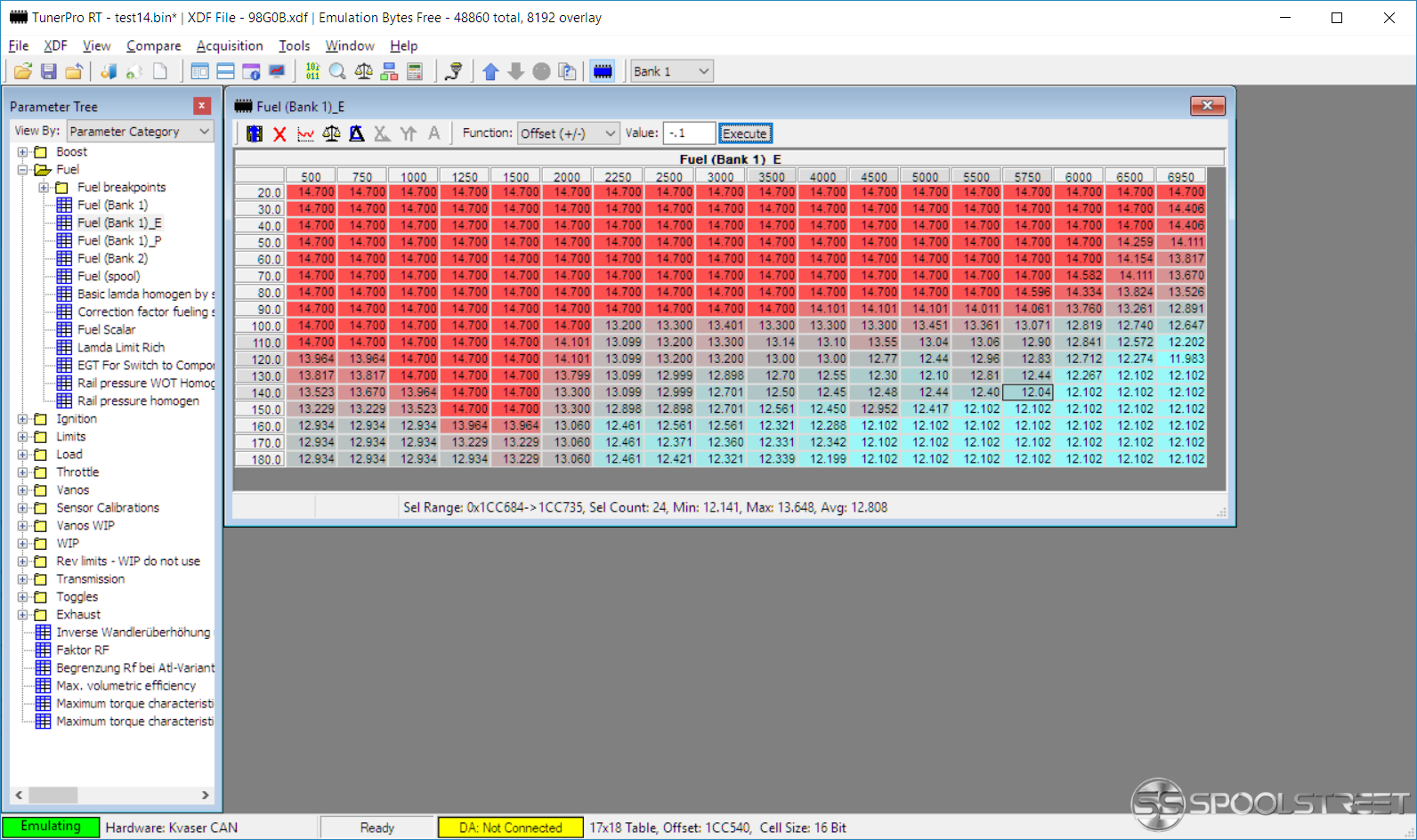The image size is (1417, 840).
Task: Select Lamda Limit Rich table item
Action: [121, 348]
